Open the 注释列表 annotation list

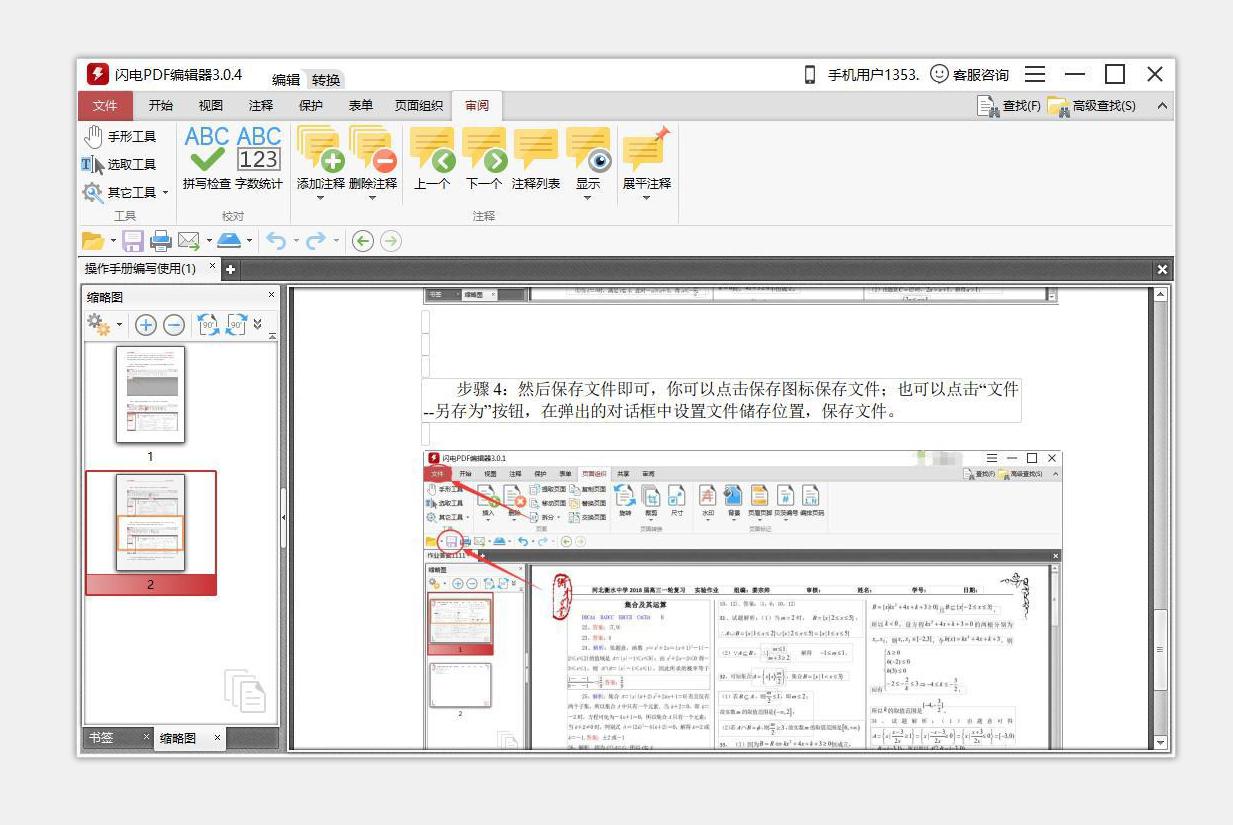click(536, 158)
